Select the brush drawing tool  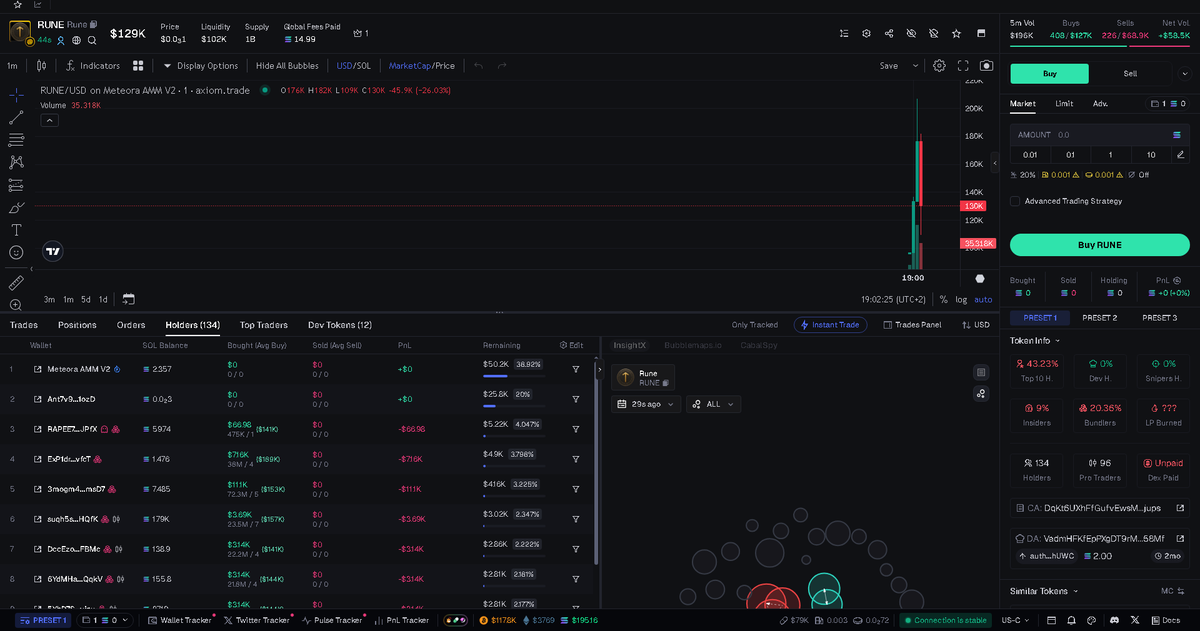coord(16,208)
